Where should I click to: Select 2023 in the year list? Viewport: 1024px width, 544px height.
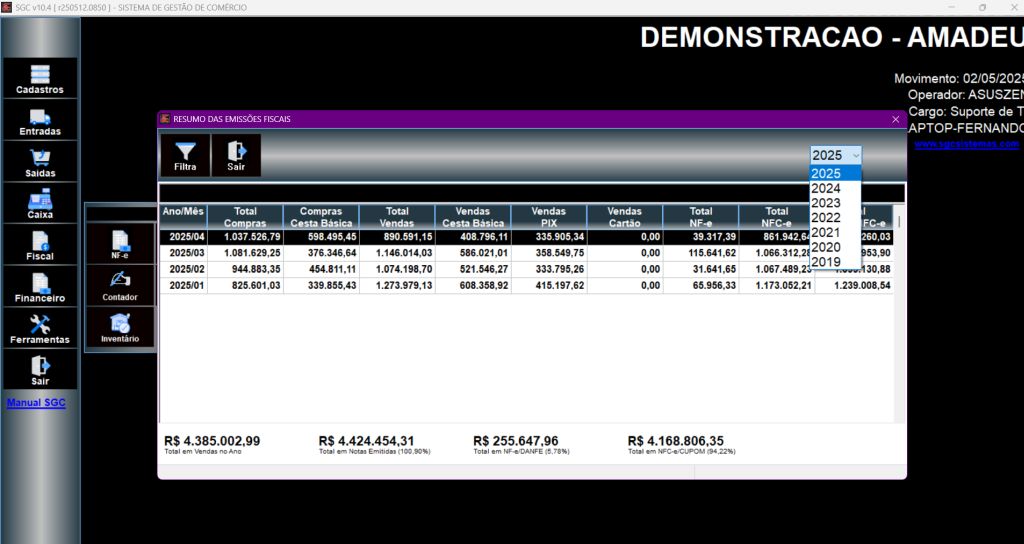click(835, 203)
